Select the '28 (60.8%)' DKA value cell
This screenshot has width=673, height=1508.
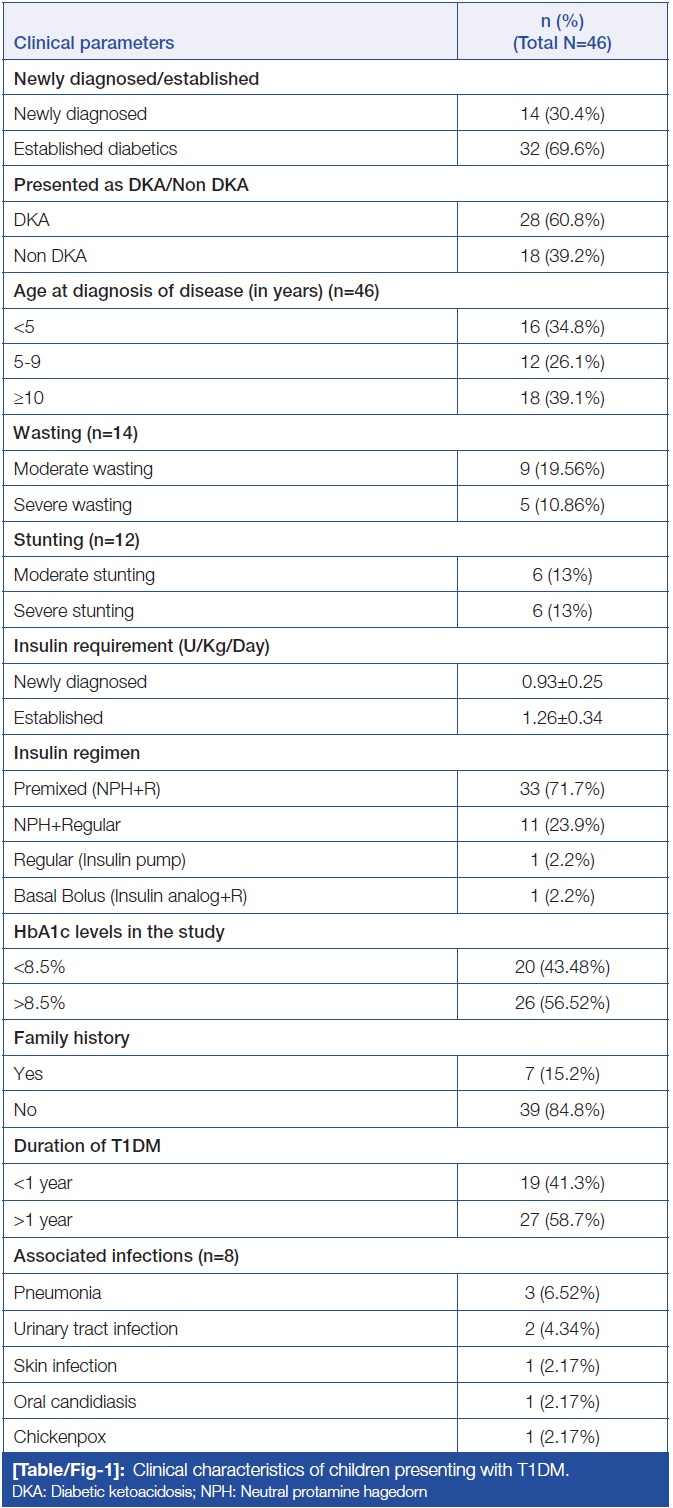pos(561,220)
